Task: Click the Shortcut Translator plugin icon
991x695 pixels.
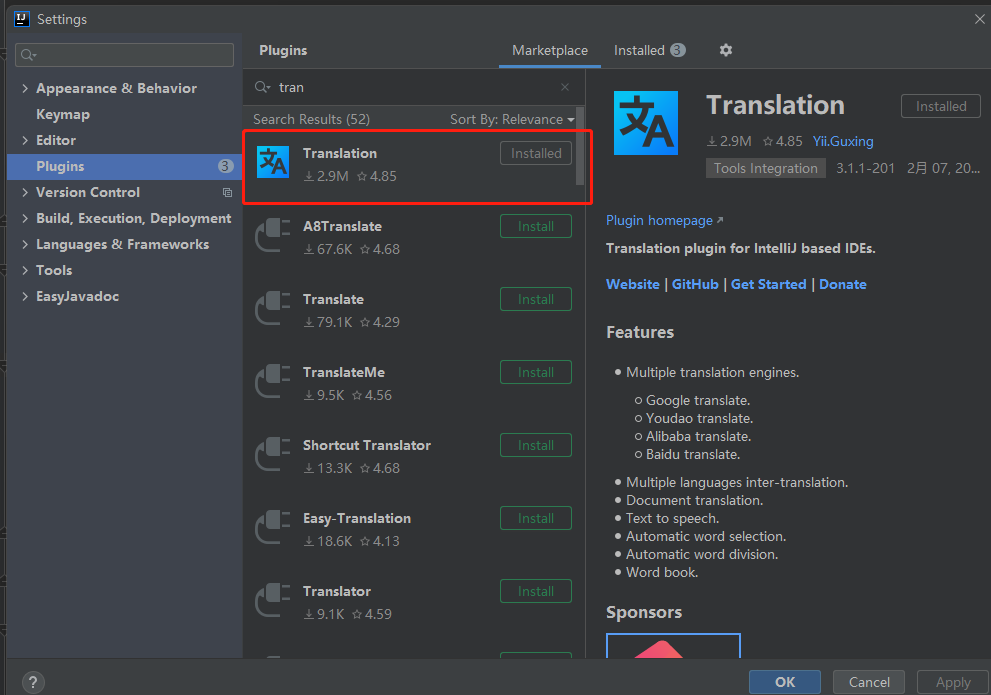Action: coord(273,454)
